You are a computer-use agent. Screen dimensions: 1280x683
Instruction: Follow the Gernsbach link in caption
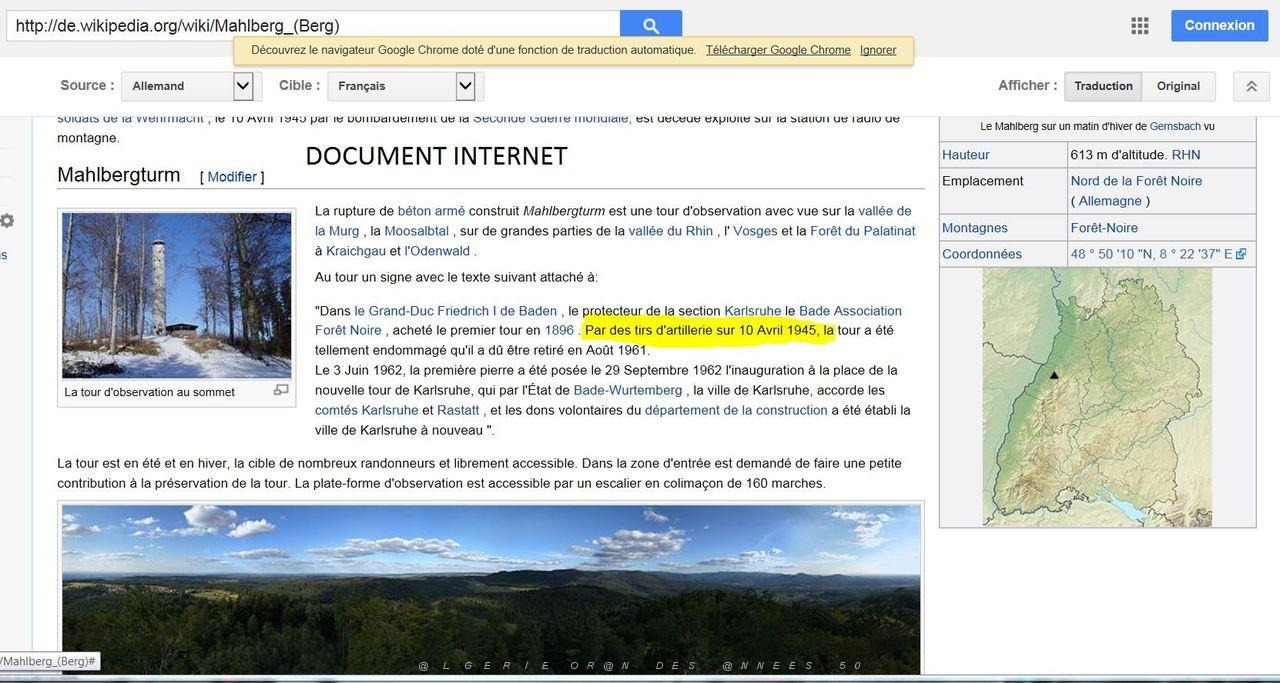click(1175, 127)
